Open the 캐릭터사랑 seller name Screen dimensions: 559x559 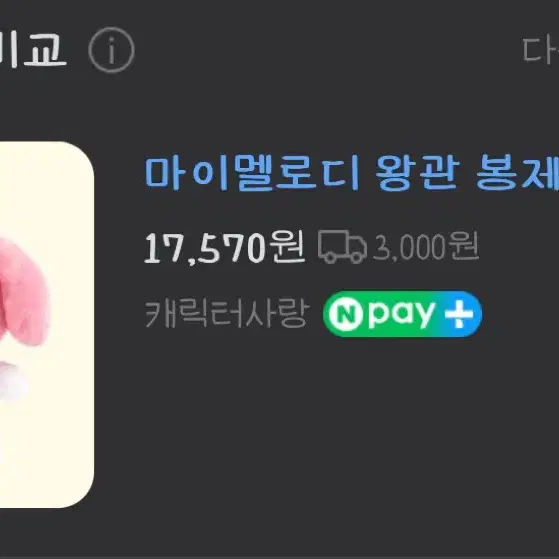click(226, 314)
